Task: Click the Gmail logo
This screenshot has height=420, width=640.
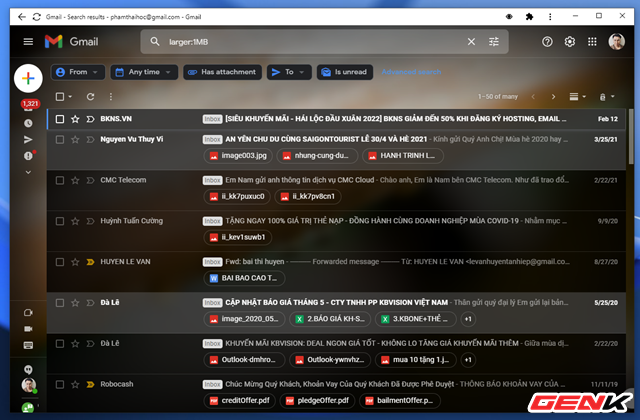Action: [x=71, y=42]
